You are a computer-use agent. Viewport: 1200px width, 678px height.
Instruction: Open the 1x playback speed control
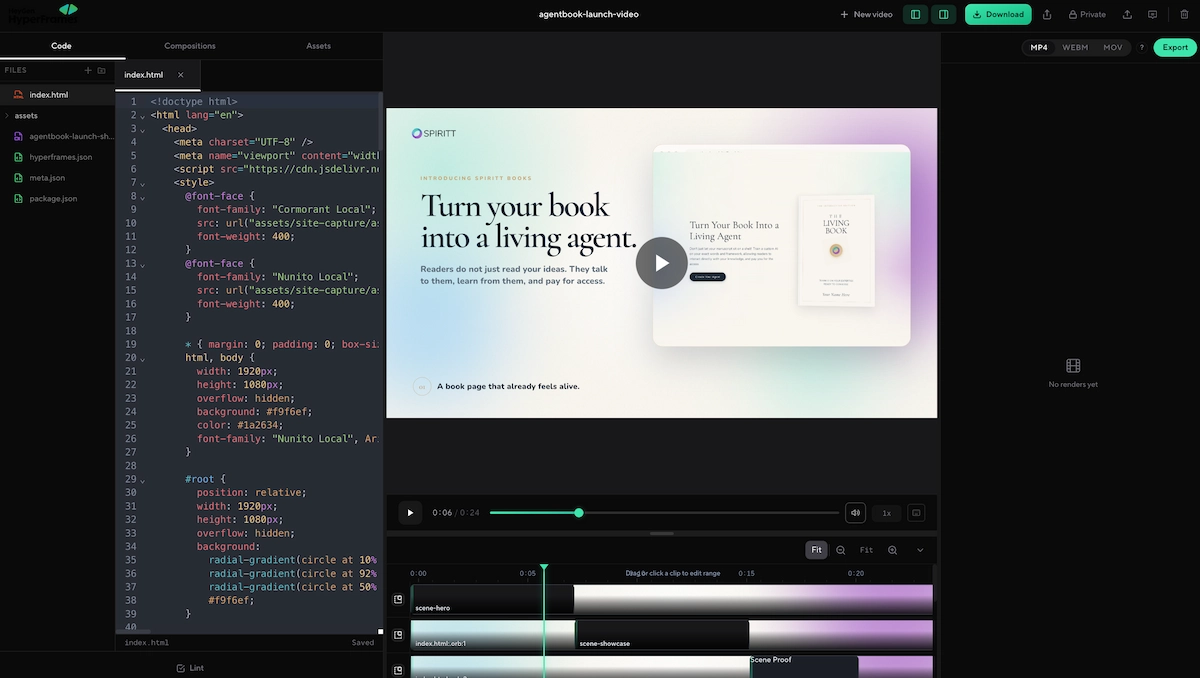click(x=886, y=513)
